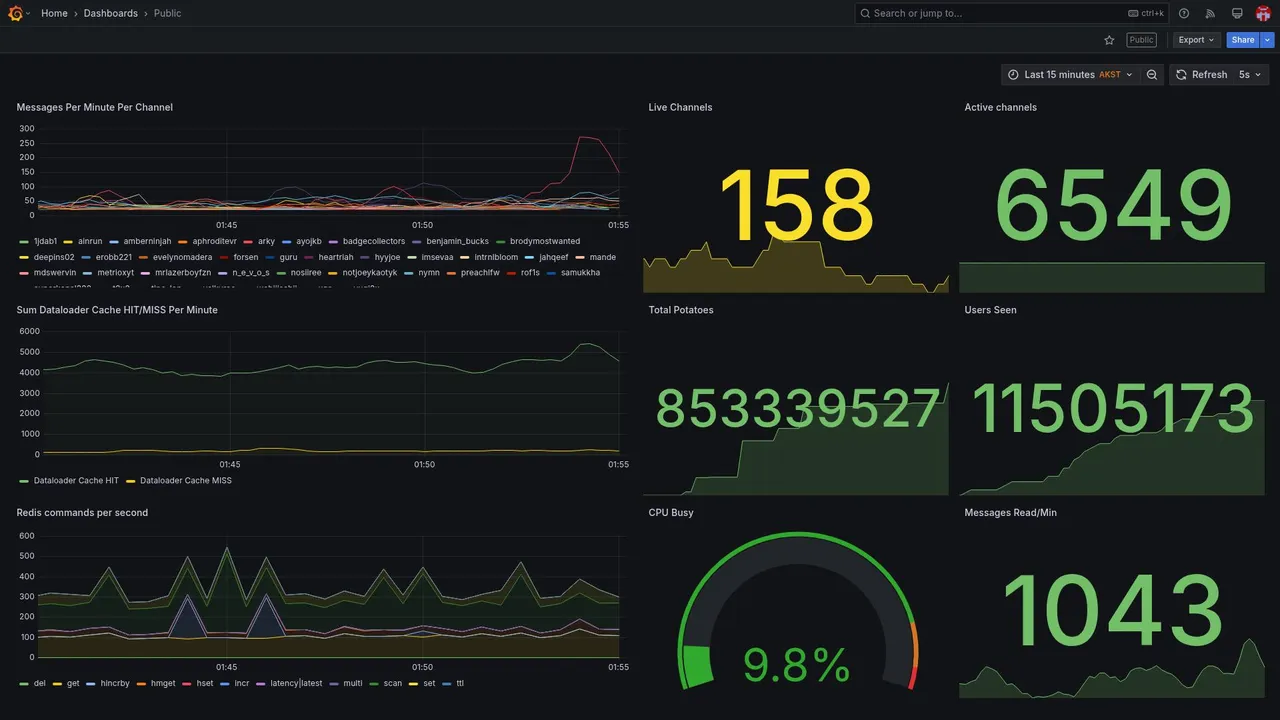This screenshot has height=720, width=1280.
Task: Star this dashboard as favorite
Action: (x=1109, y=40)
